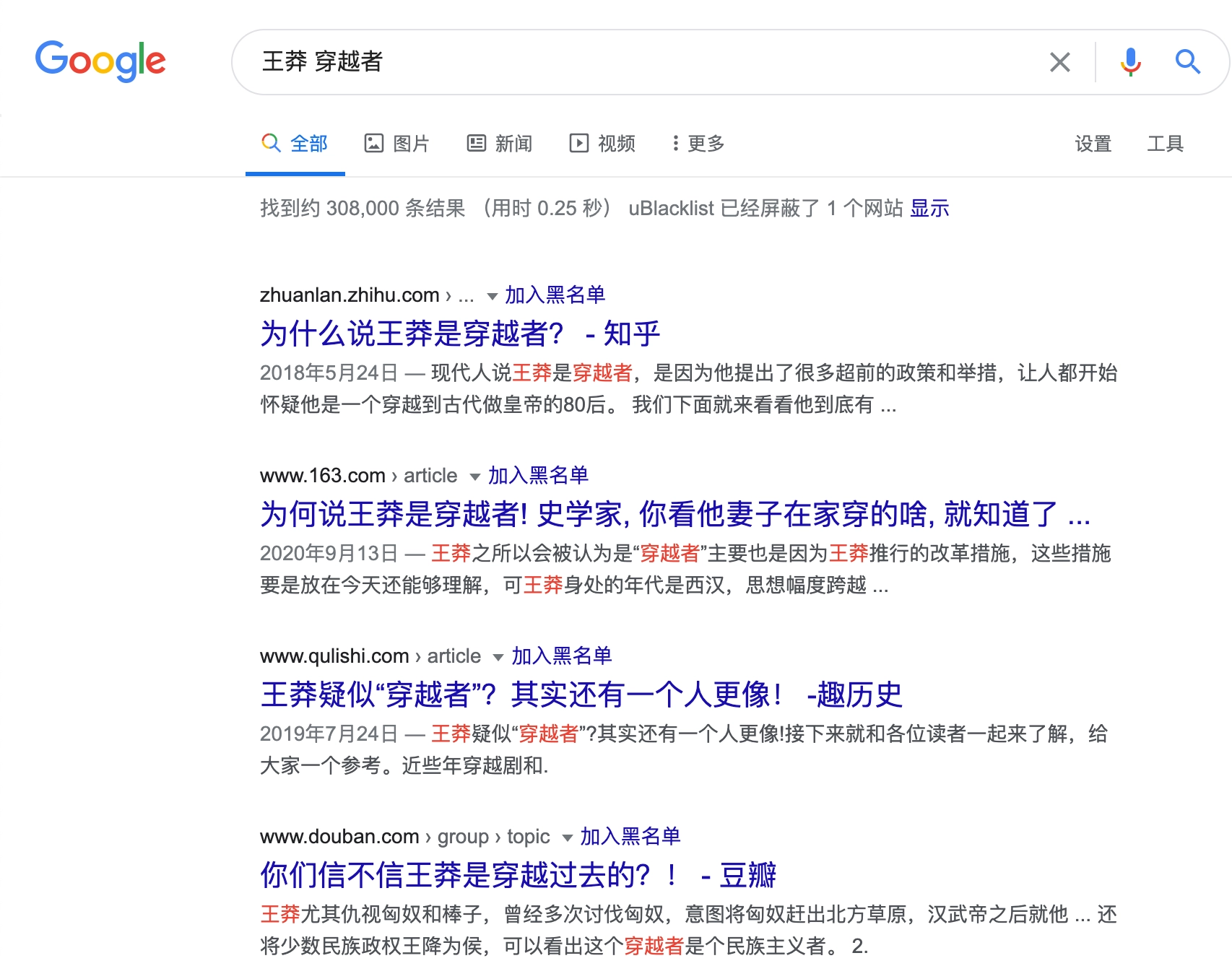Click the snippet dated 2019年7月24日

point(684,749)
